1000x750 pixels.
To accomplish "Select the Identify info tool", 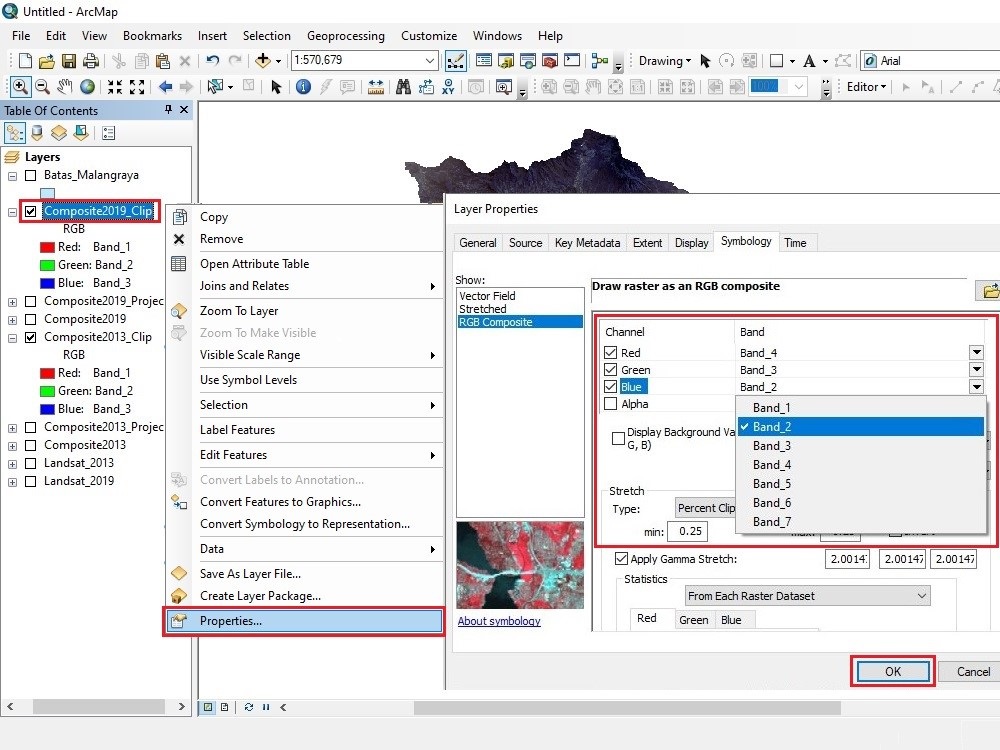I will pyautogui.click(x=304, y=86).
